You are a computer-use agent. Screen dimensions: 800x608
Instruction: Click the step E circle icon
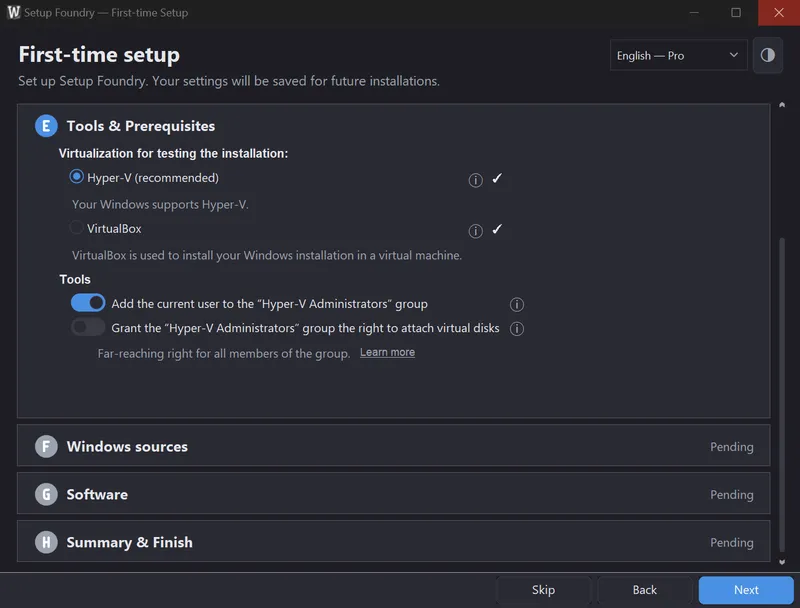pyautogui.click(x=46, y=125)
